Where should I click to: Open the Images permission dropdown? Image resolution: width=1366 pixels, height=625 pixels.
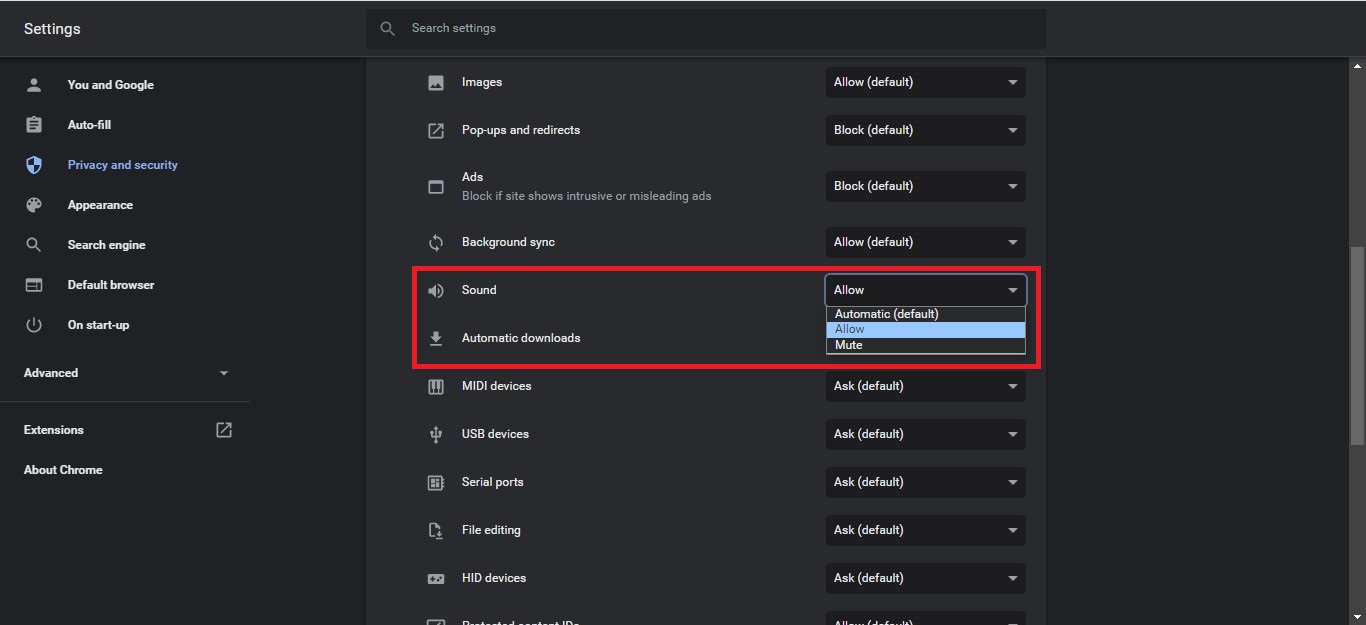925,82
